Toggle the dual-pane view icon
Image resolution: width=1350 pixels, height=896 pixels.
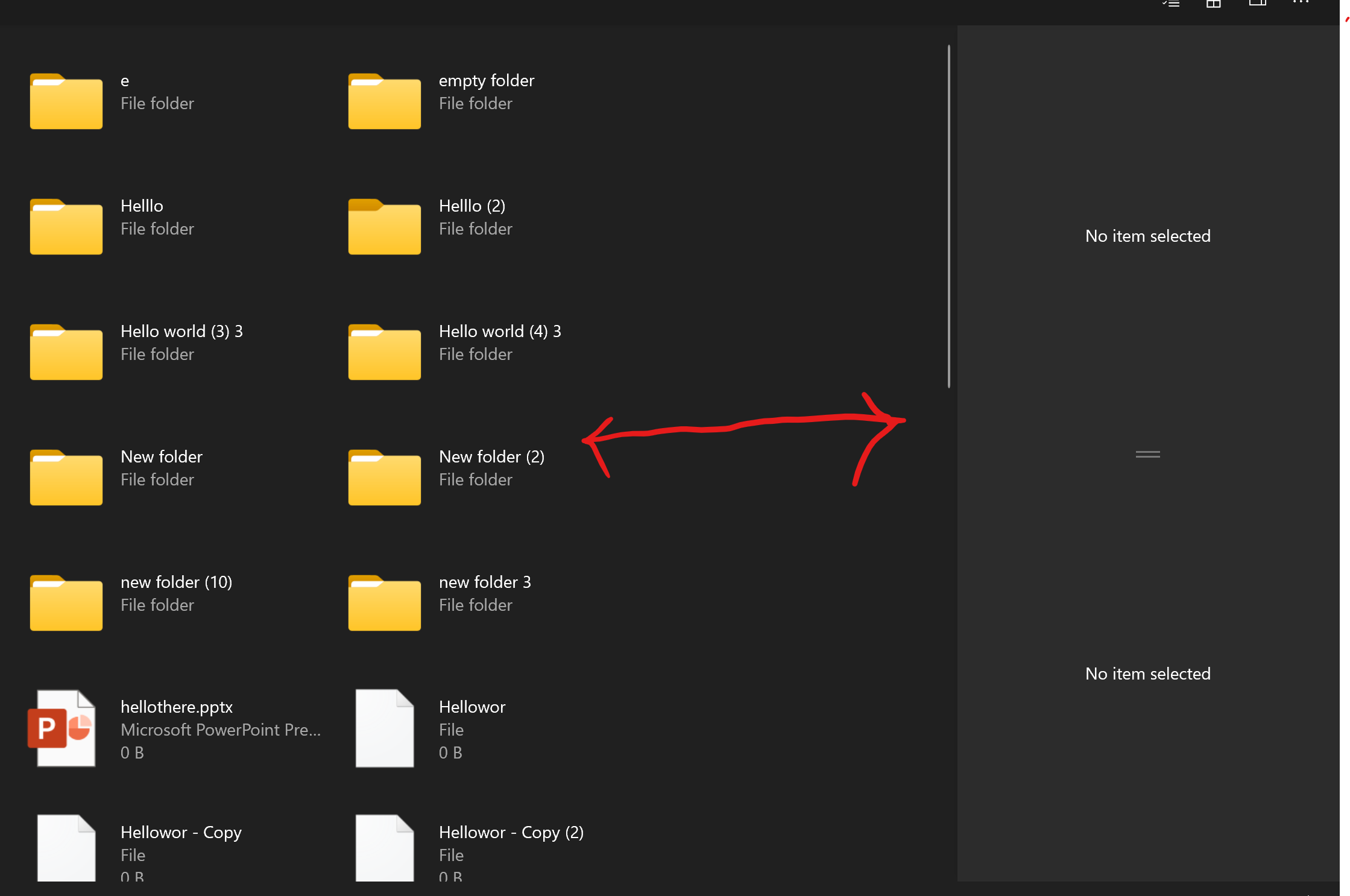pos(1213,4)
